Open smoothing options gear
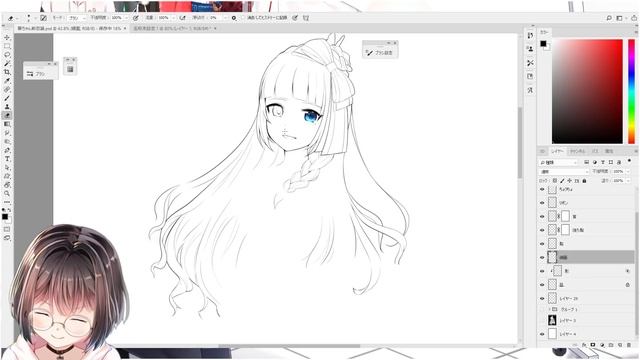Viewport: 640px width, 360px height. tap(234, 18)
